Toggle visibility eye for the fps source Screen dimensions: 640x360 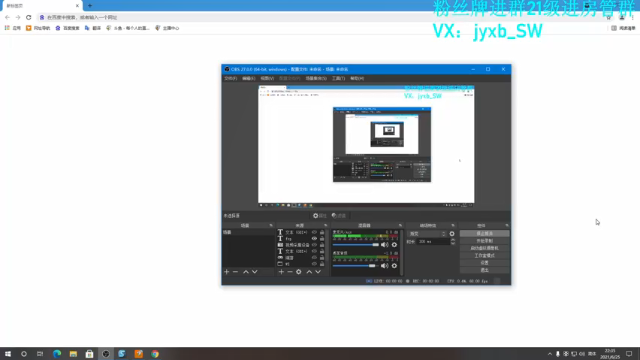(x=314, y=239)
